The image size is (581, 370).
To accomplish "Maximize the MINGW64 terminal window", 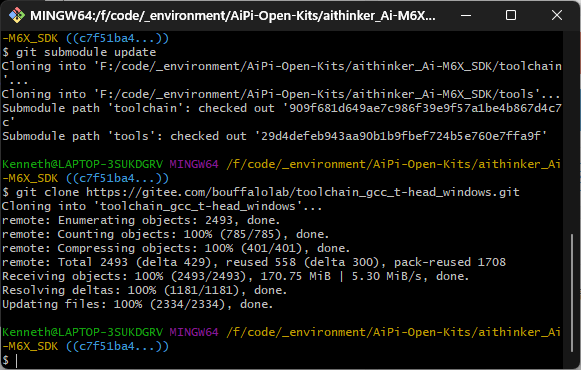I will coord(511,16).
